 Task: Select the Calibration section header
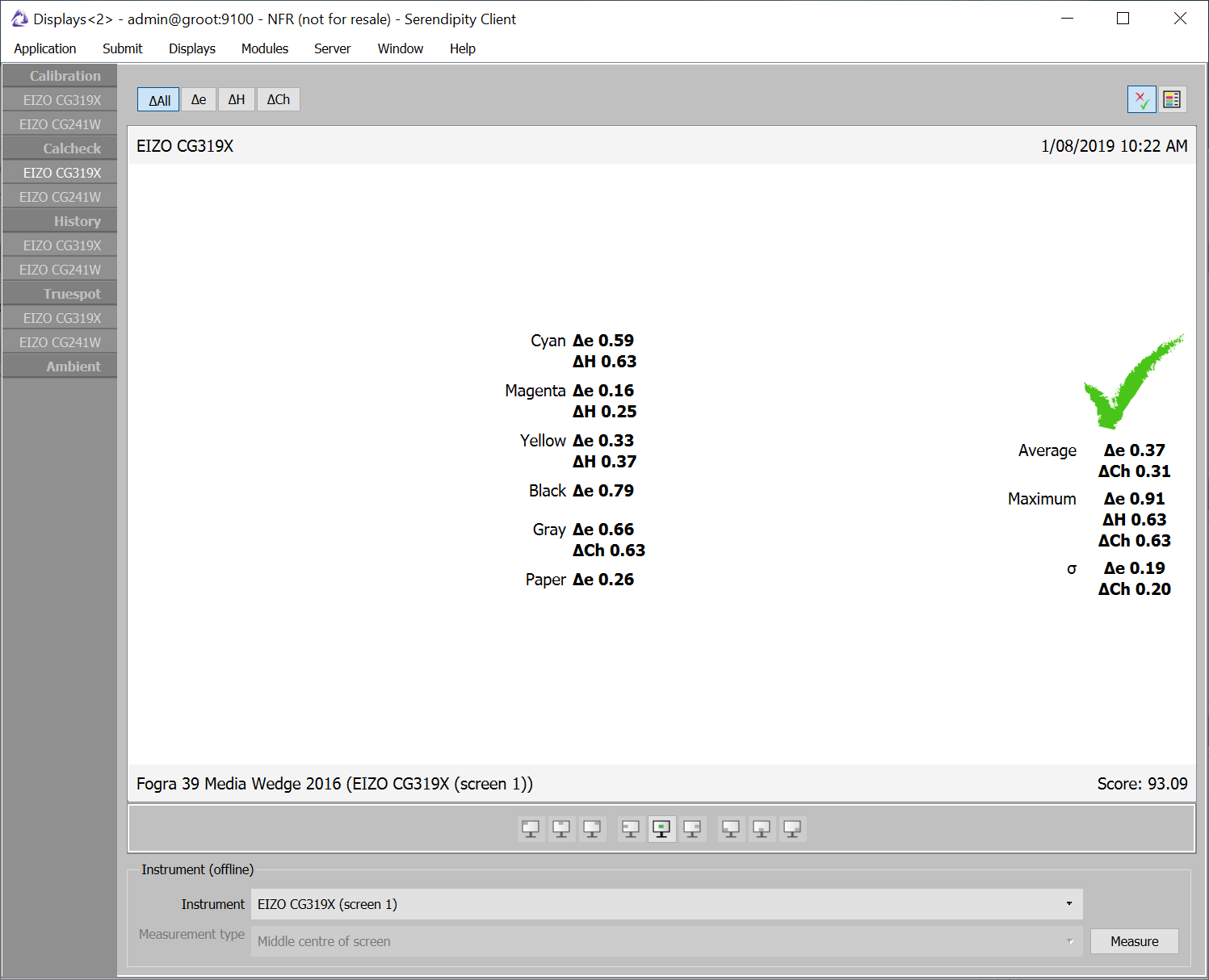coord(60,76)
